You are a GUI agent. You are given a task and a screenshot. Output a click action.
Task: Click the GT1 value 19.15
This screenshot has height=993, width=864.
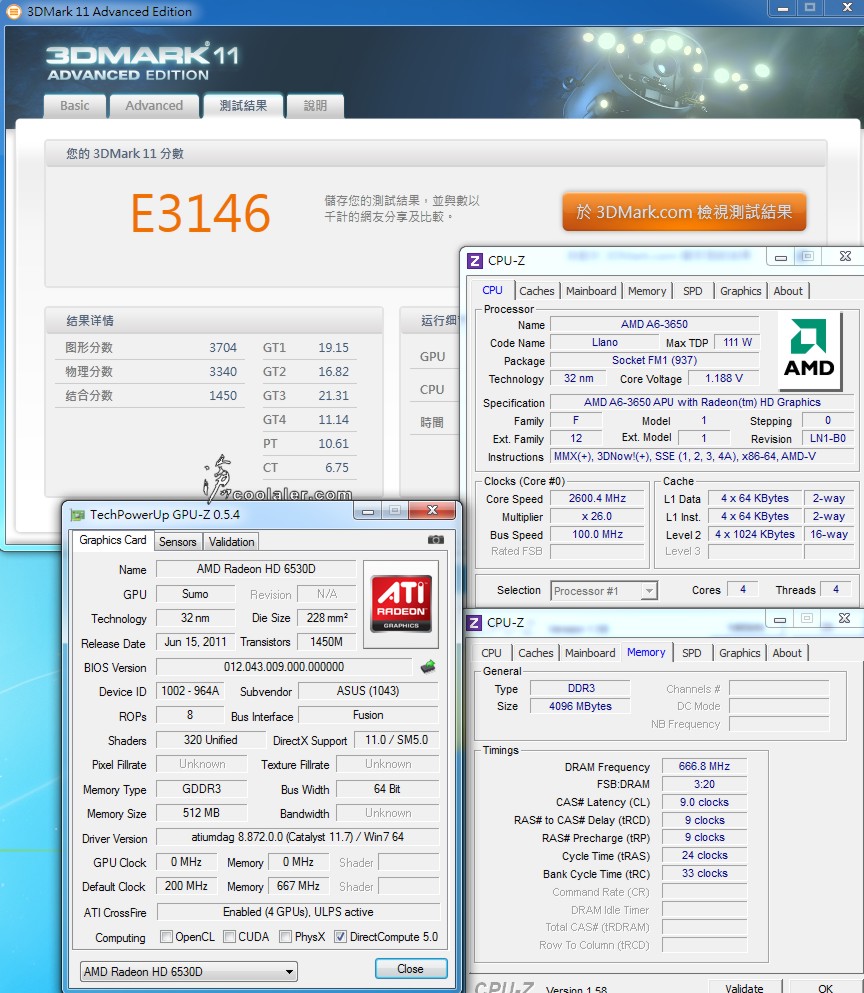click(333, 348)
